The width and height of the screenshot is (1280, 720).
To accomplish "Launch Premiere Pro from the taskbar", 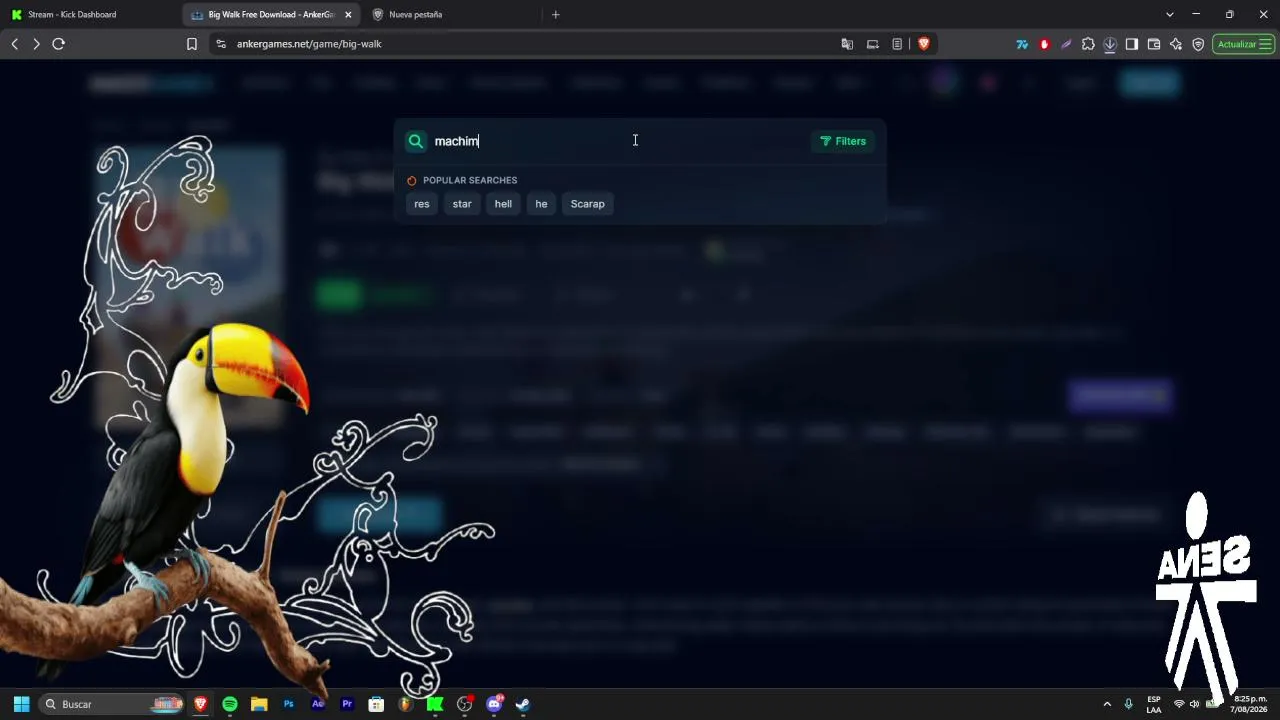I will click(347, 704).
